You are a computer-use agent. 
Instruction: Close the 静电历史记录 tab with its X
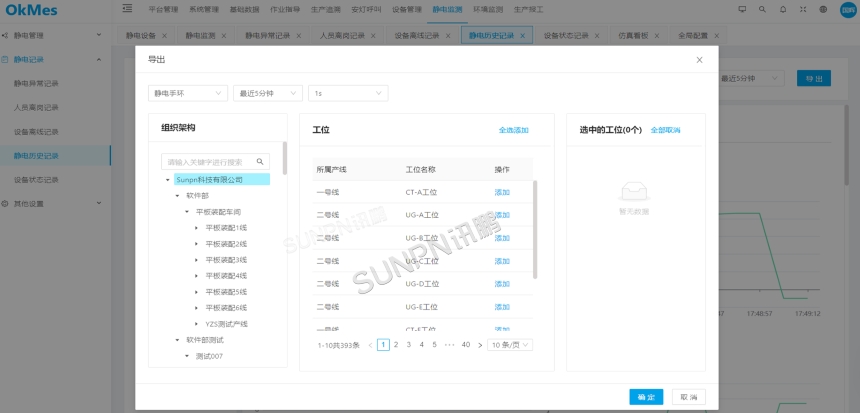523,36
